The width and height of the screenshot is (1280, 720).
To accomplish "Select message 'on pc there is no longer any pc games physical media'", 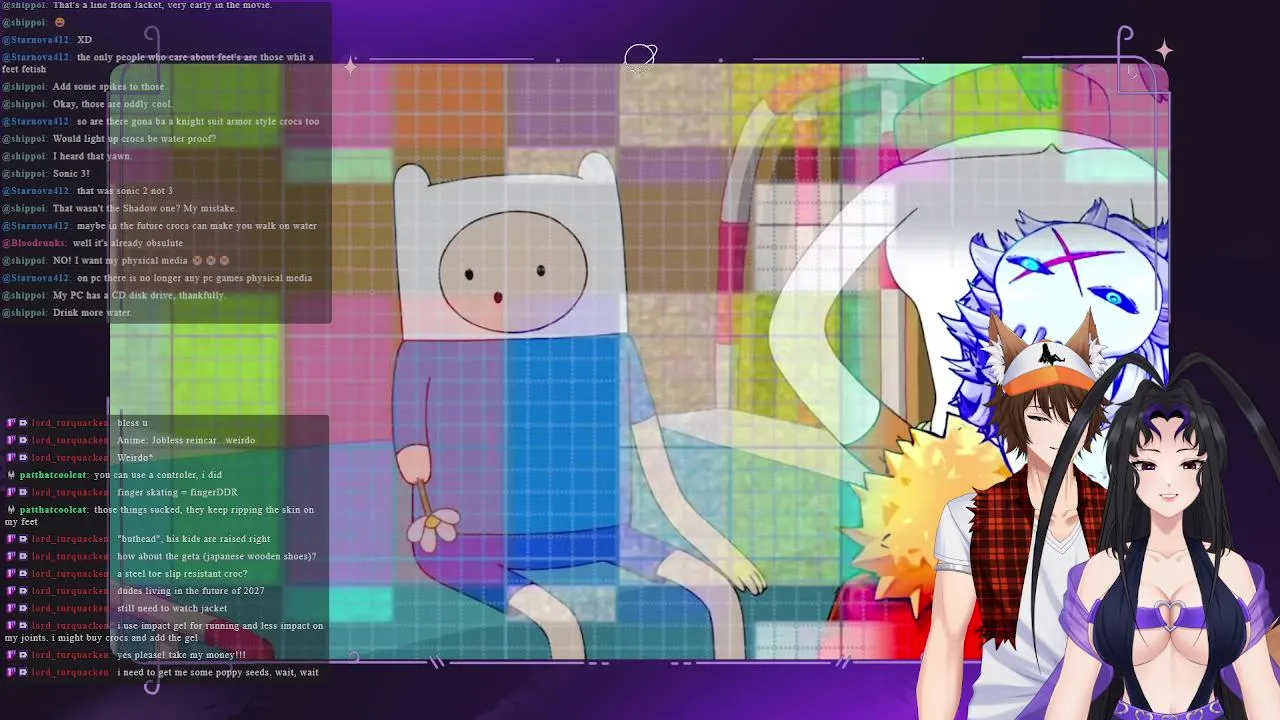I will click(194, 278).
